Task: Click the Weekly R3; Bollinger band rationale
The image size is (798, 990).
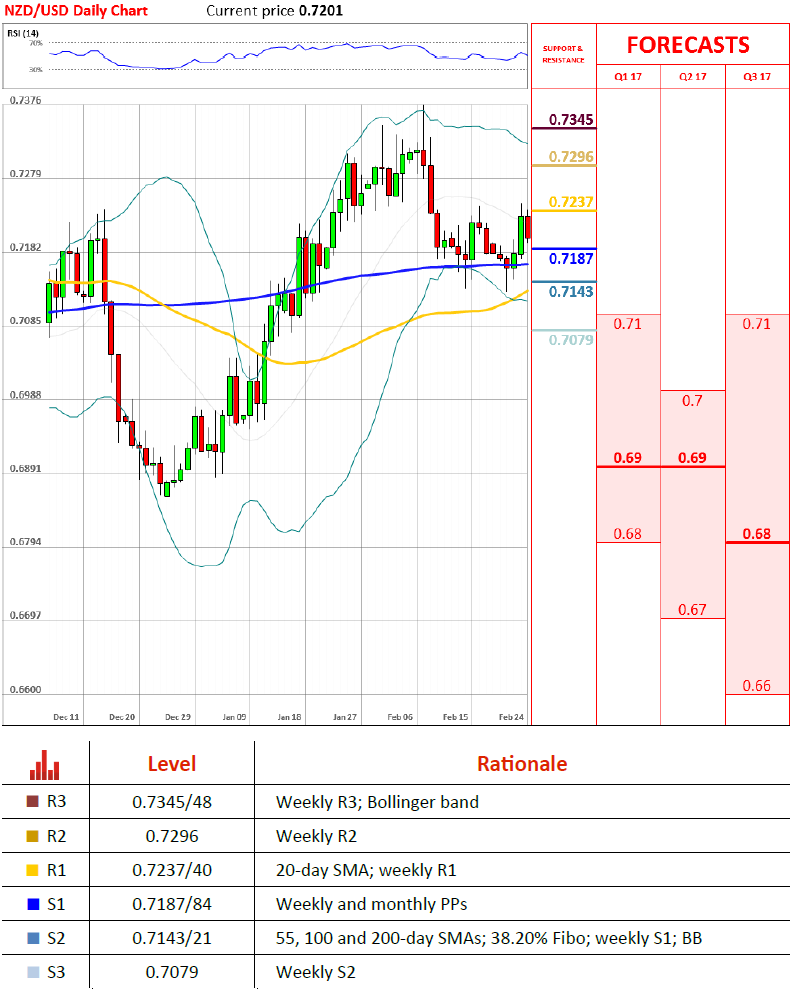Action: click(x=378, y=802)
